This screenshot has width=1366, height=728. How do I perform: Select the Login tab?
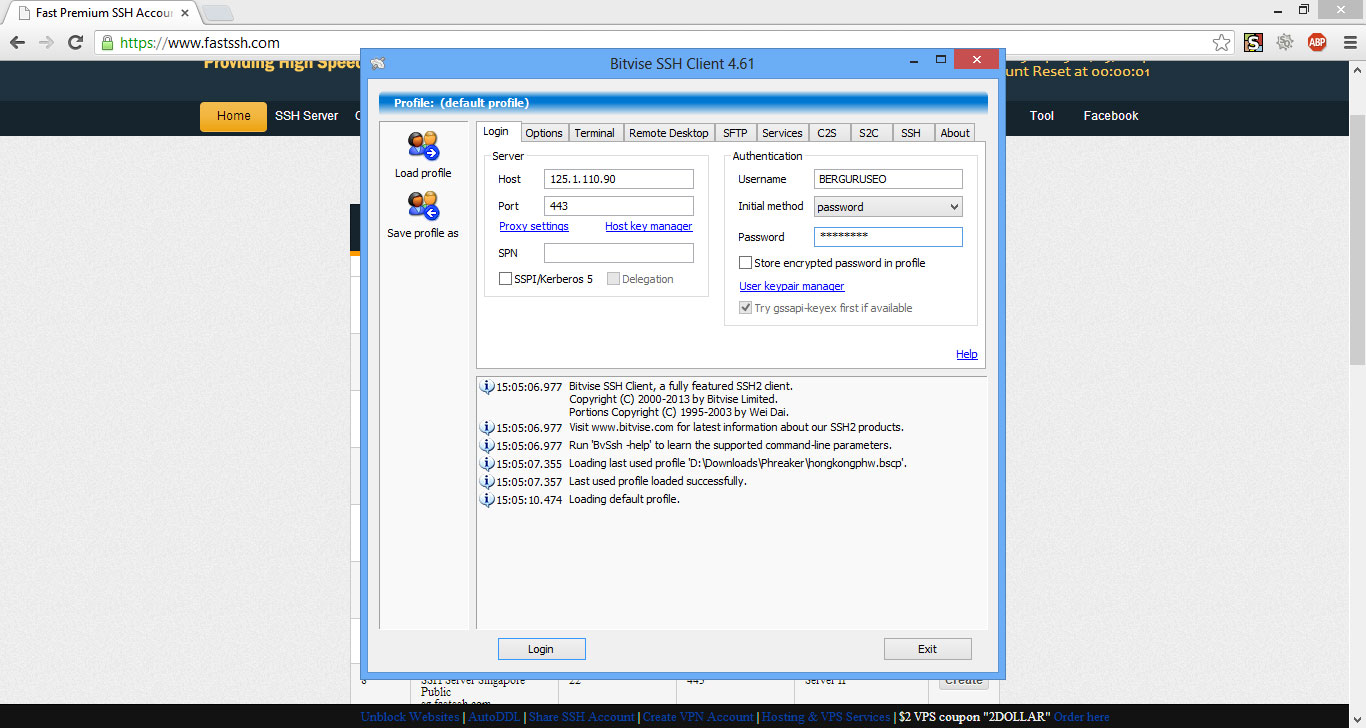point(496,131)
